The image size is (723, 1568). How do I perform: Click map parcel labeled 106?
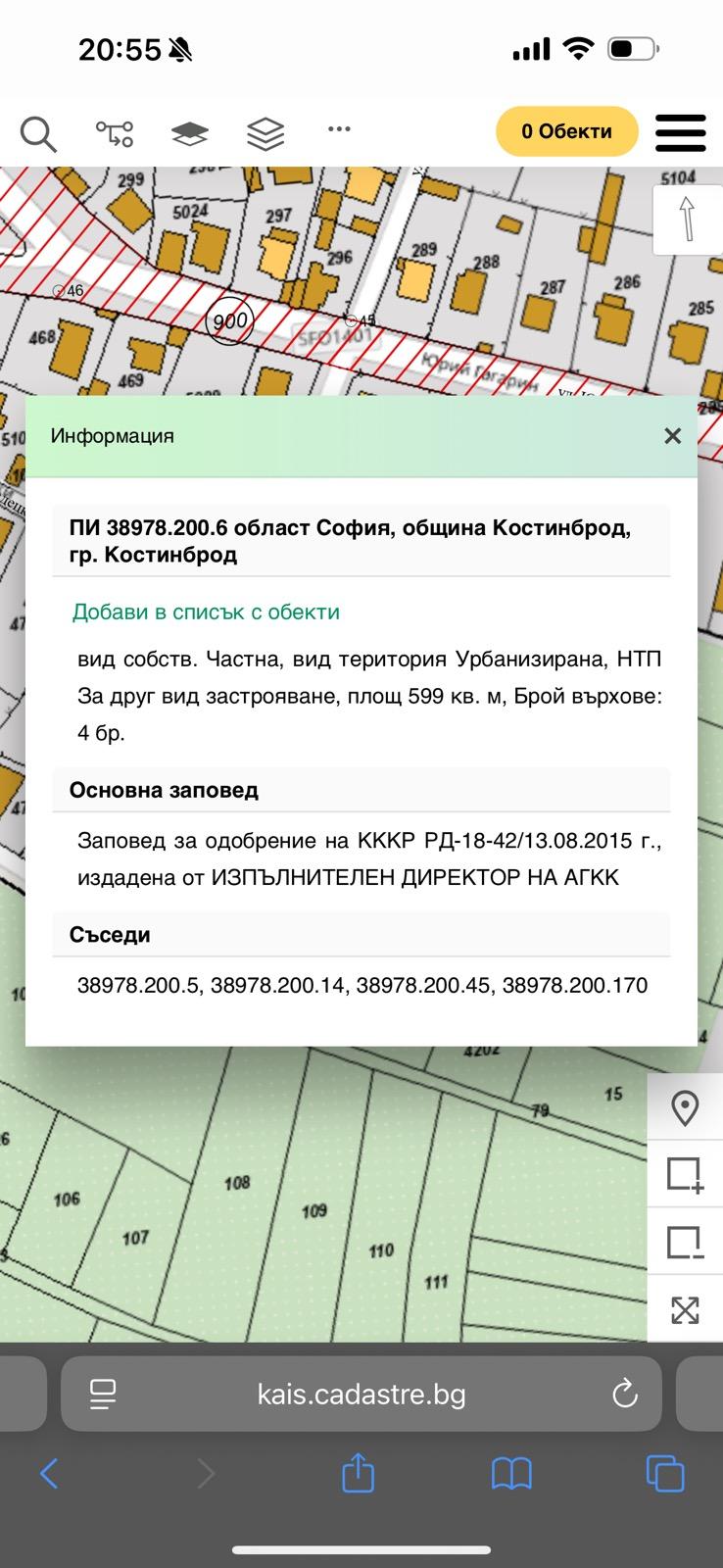(67, 1199)
